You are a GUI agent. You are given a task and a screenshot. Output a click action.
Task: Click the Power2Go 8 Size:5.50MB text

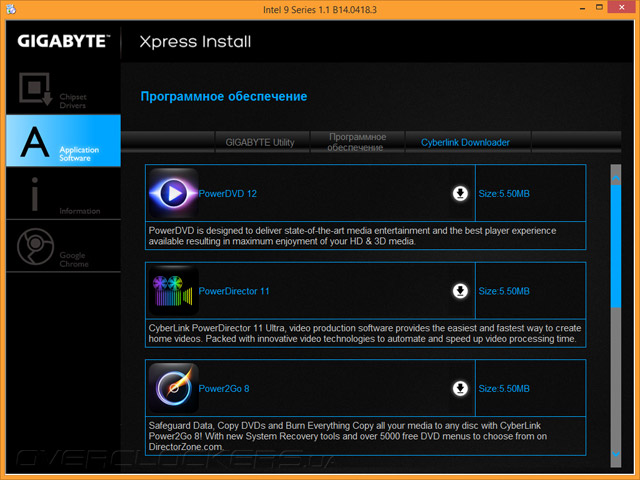tap(504, 389)
